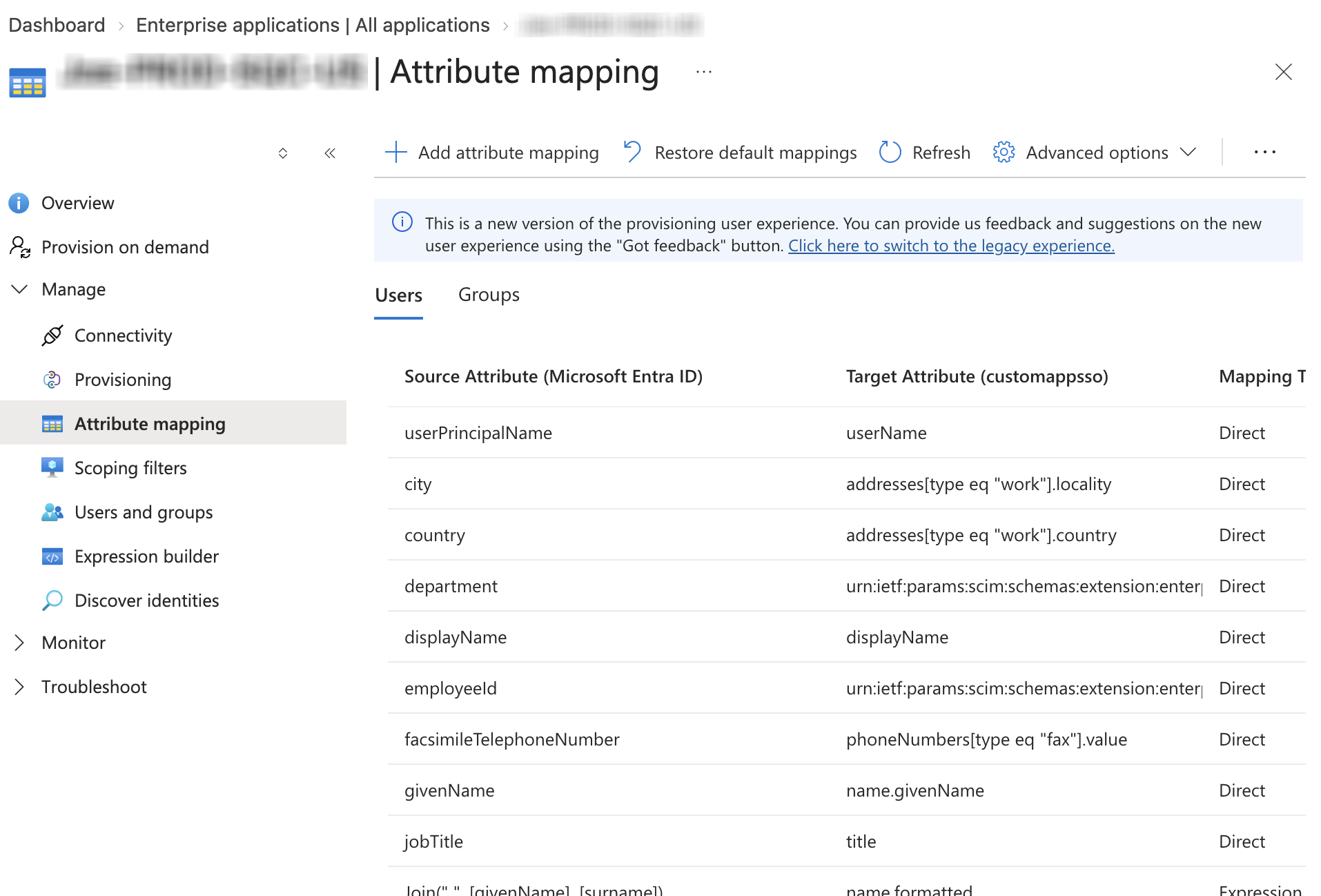Image resolution: width=1321 pixels, height=896 pixels.
Task: Select the Users tab
Action: [x=398, y=295]
